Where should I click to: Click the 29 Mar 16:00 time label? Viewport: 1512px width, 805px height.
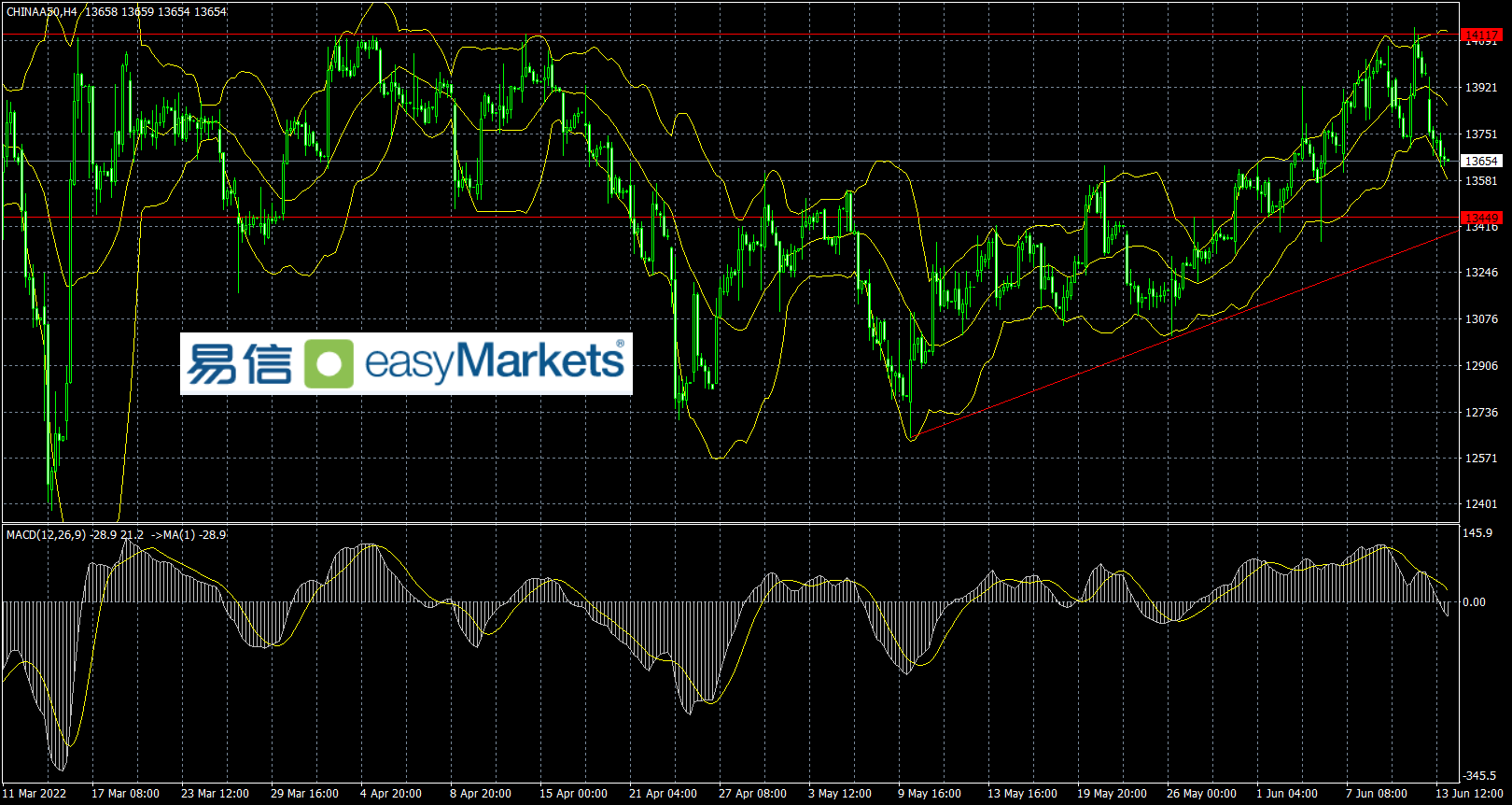tap(304, 794)
